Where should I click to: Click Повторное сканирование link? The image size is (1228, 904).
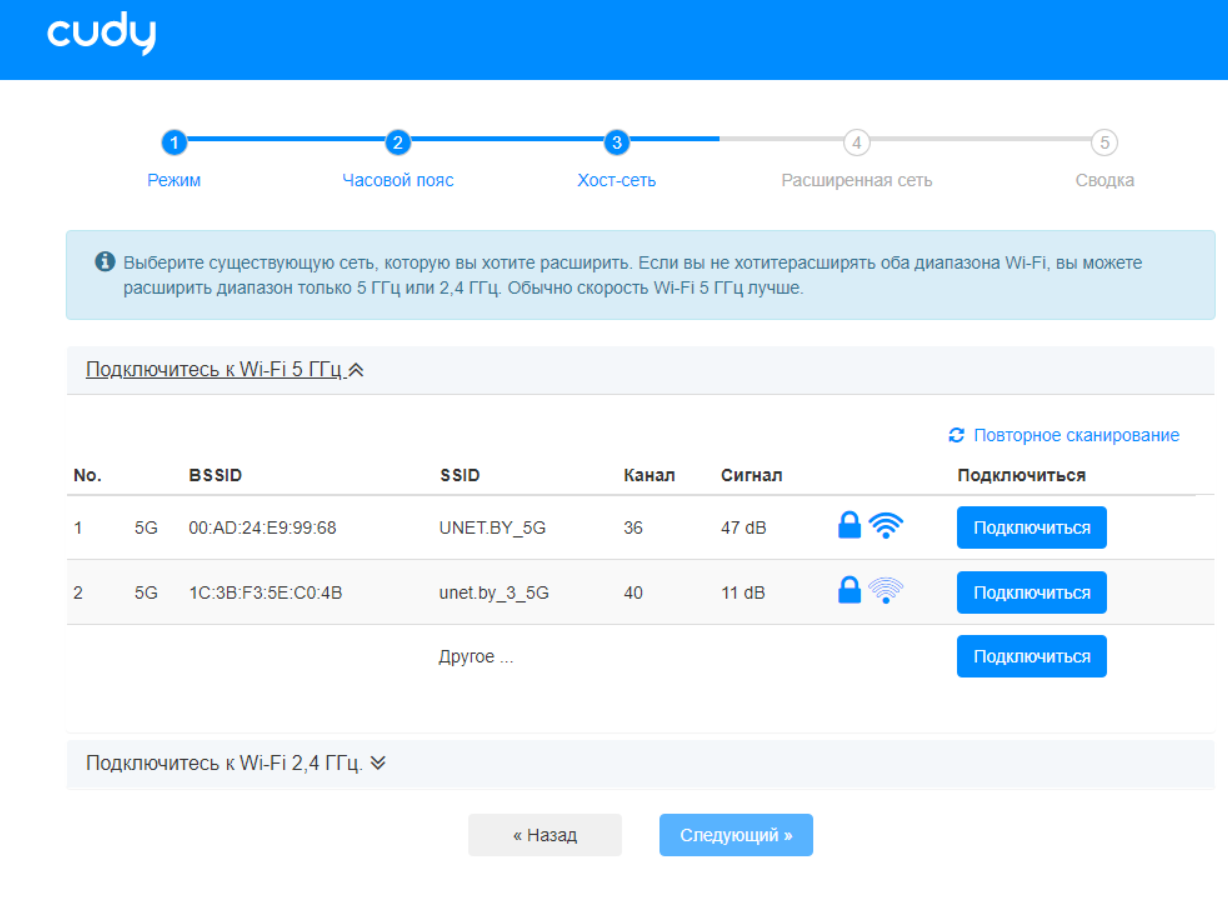[1076, 435]
